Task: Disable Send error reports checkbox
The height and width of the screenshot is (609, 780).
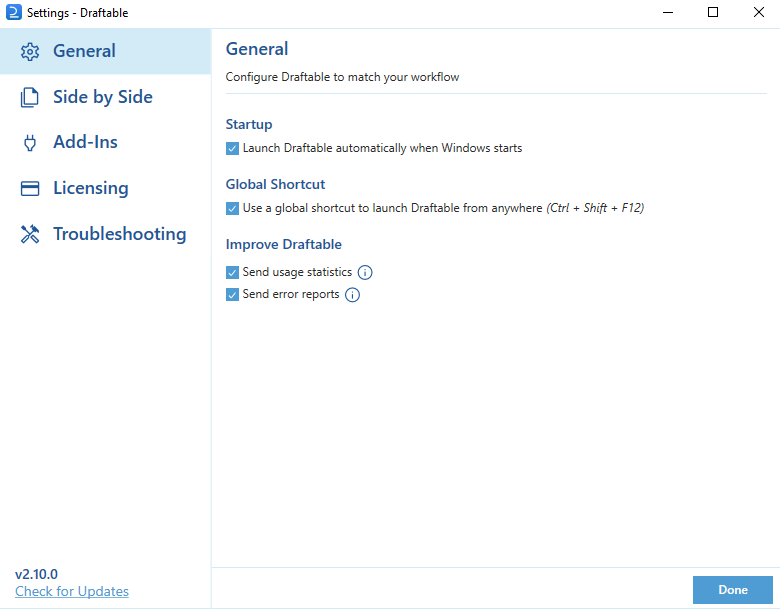Action: point(232,295)
